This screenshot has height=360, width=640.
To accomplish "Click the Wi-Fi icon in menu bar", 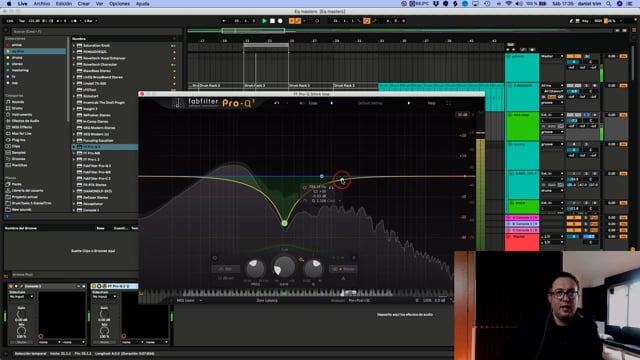I will click(509, 4).
